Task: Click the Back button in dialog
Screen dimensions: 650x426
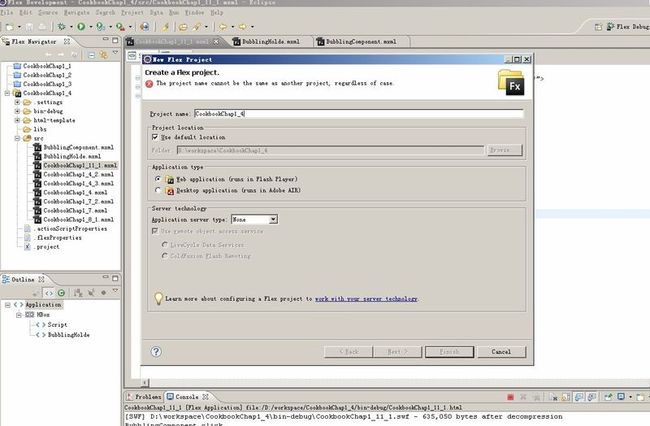Action: click(348, 352)
